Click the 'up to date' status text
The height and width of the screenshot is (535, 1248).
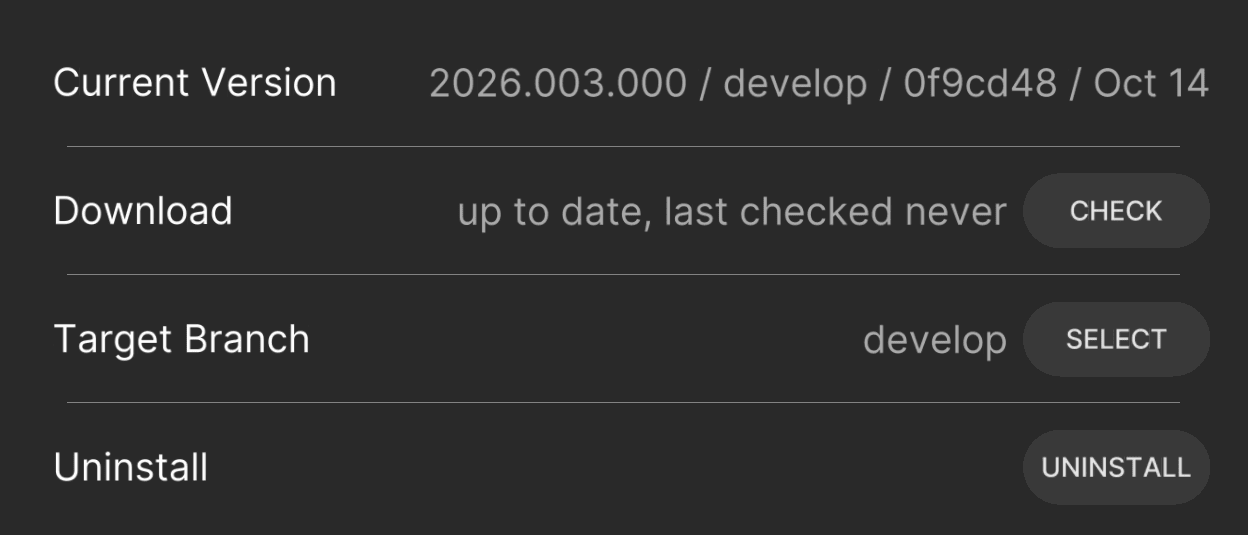(x=553, y=213)
